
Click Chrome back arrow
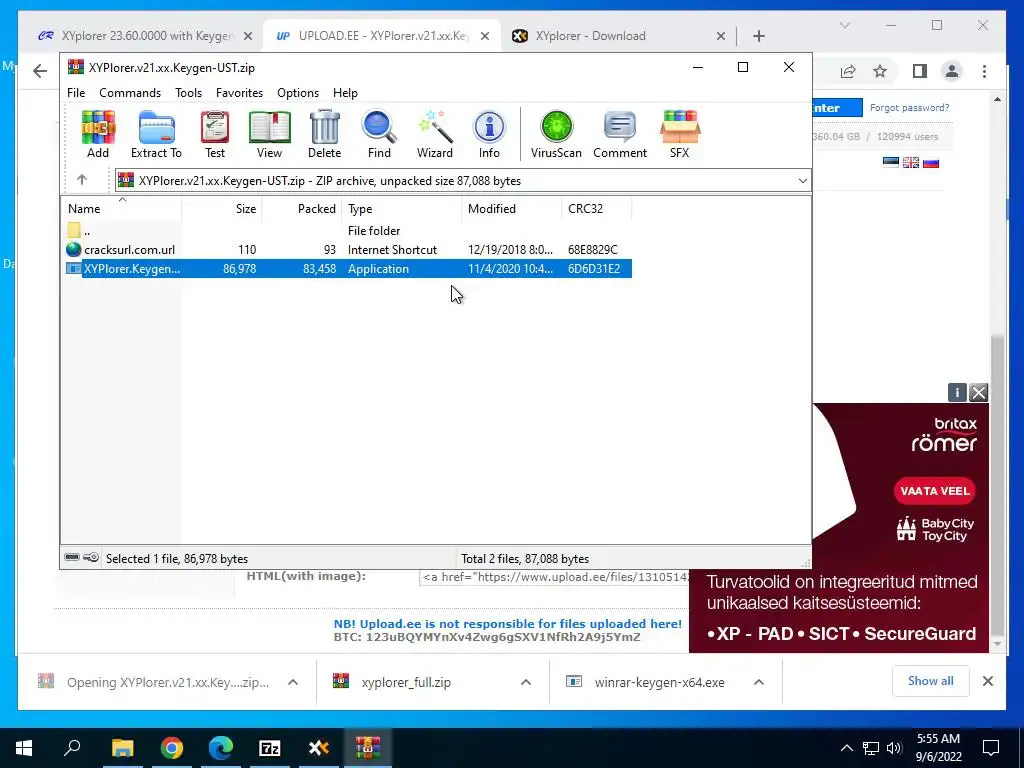(40, 71)
